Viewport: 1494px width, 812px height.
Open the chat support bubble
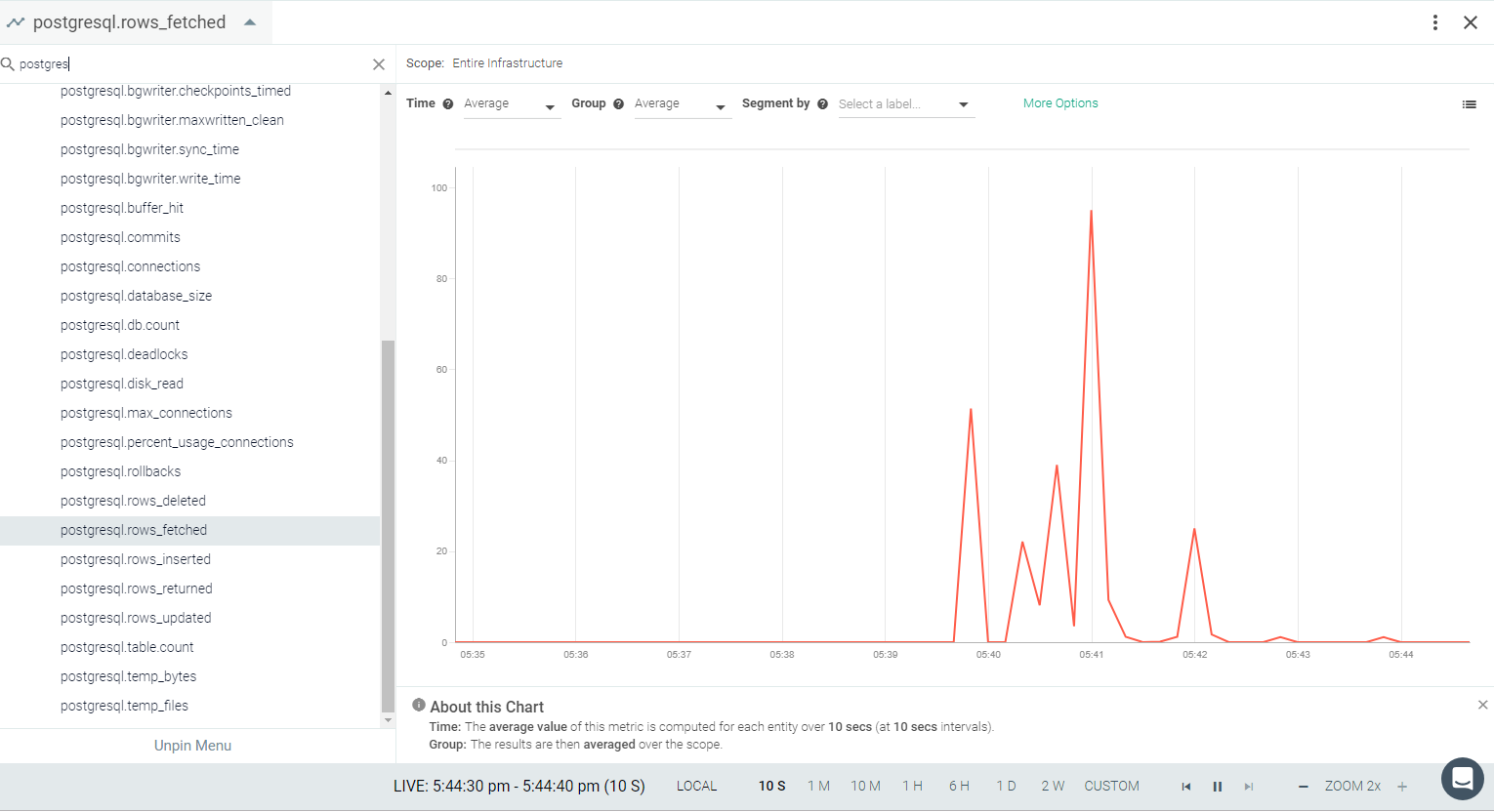pyautogui.click(x=1462, y=779)
